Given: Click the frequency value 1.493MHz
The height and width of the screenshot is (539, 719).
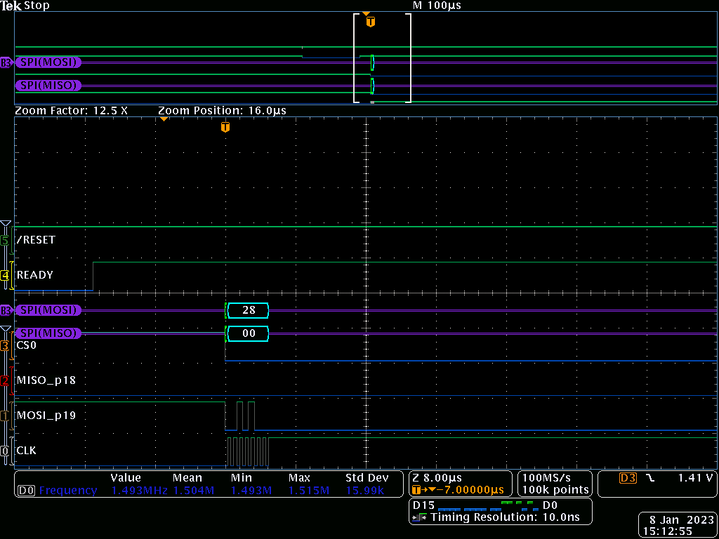Looking at the screenshot, I should coord(139,490).
